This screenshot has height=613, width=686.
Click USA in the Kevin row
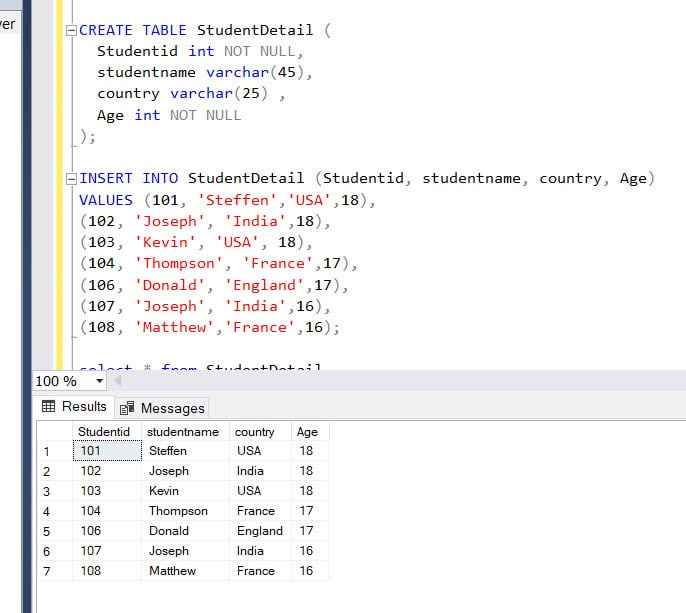tap(260, 491)
